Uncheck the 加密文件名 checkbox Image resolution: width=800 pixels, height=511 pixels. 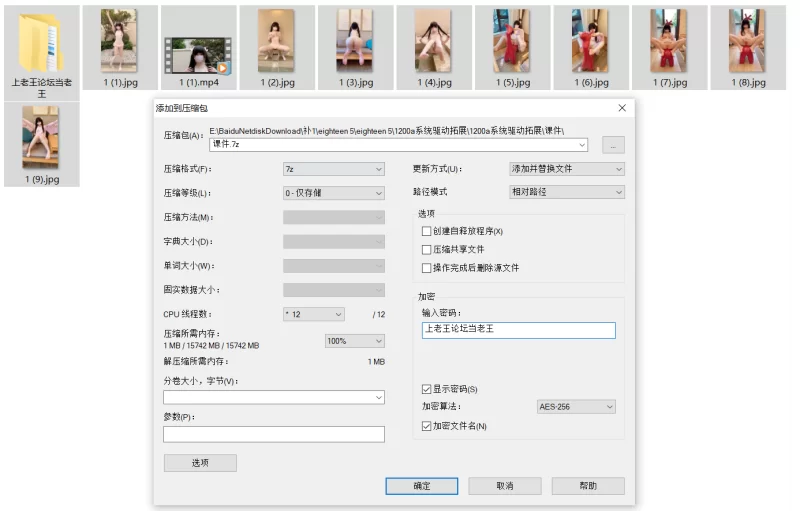tap(427, 426)
